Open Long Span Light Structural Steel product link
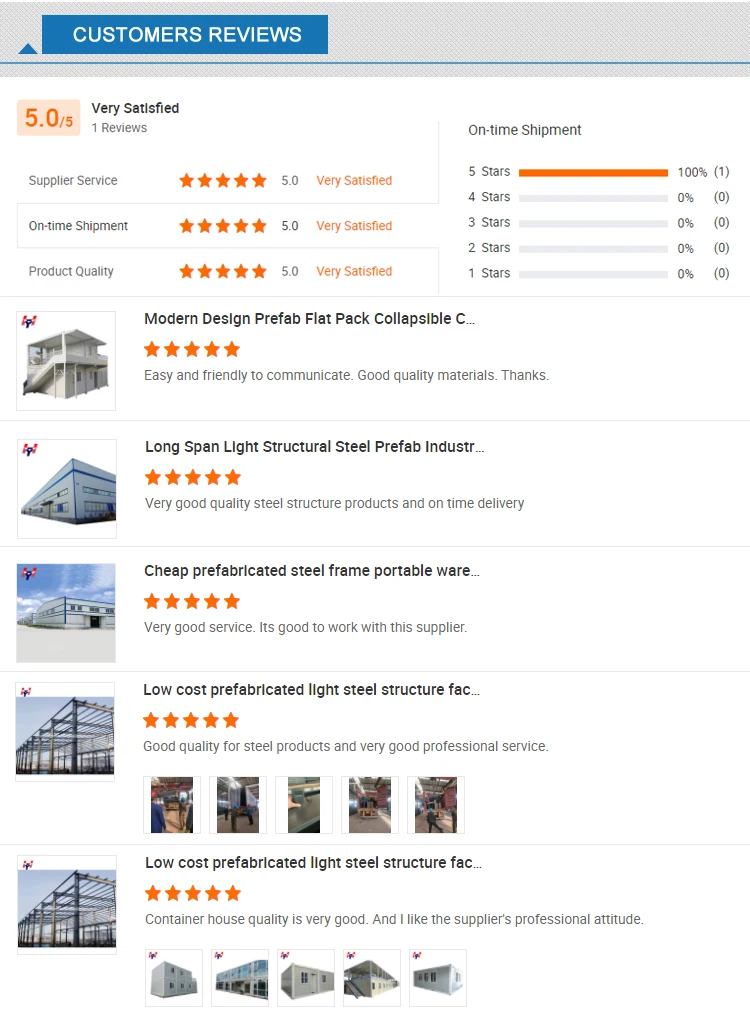 tap(314, 447)
